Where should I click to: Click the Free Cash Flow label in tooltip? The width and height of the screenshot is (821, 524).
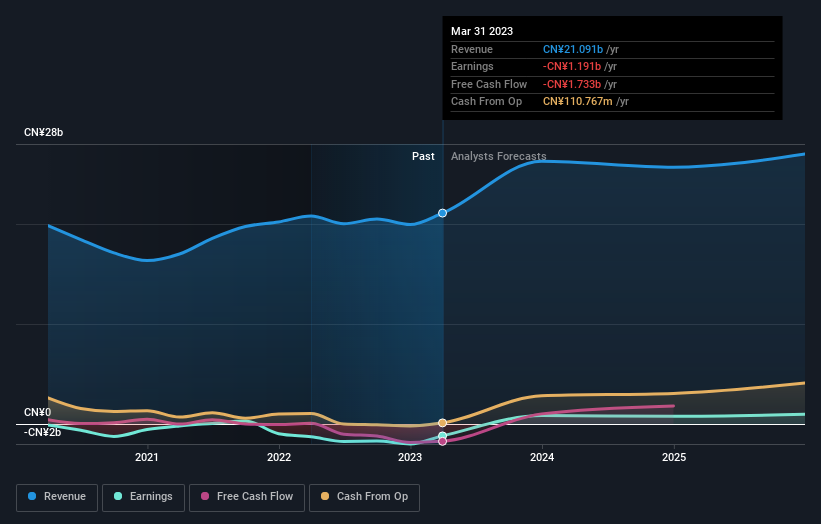tap(489, 84)
